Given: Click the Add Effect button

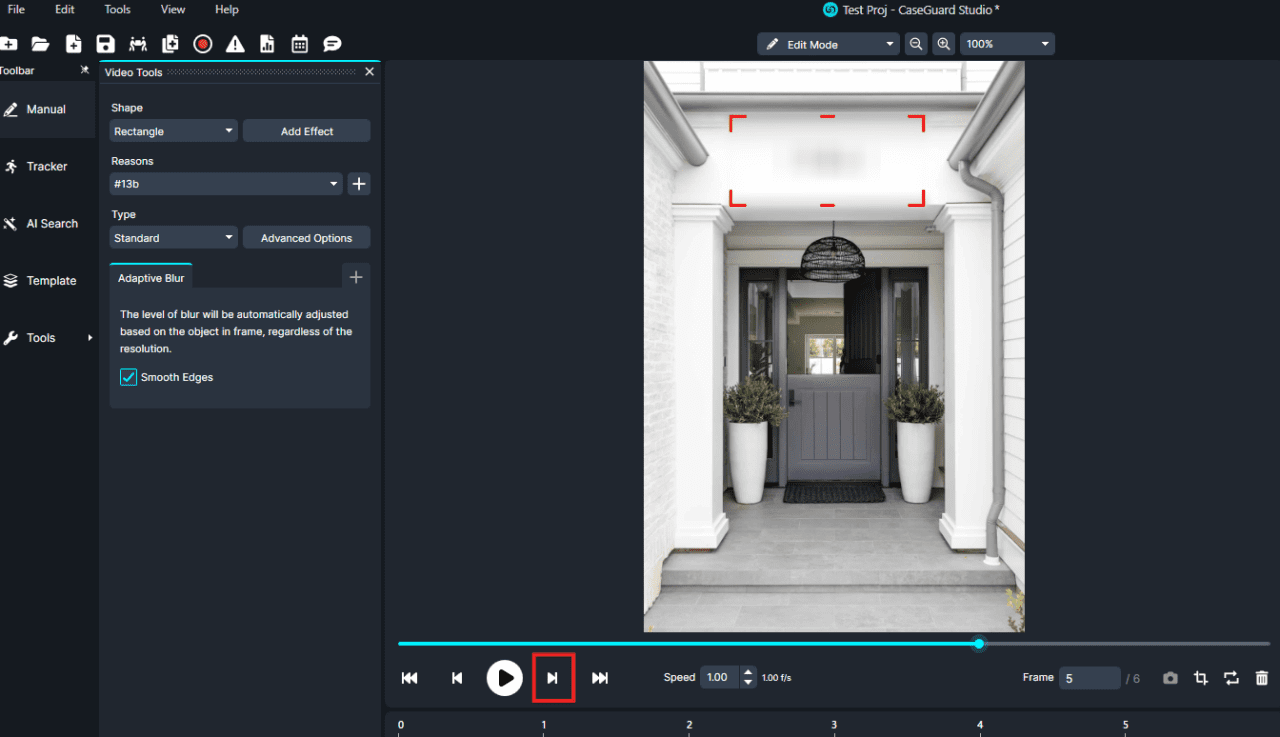Looking at the screenshot, I should (x=306, y=131).
